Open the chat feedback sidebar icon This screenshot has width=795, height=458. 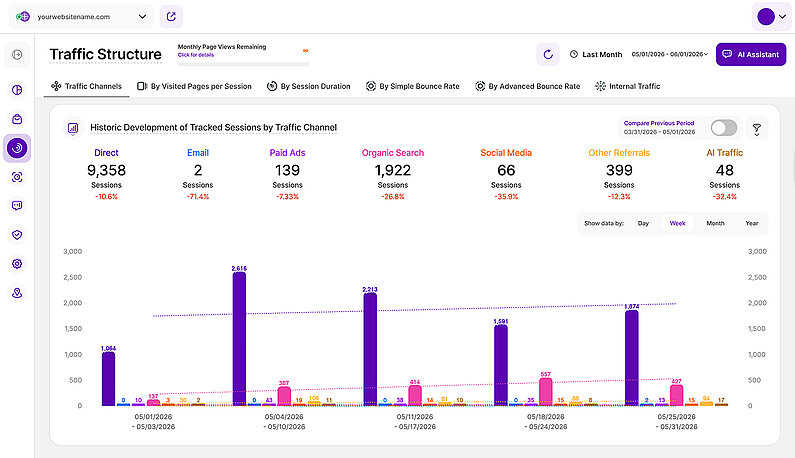(x=17, y=205)
